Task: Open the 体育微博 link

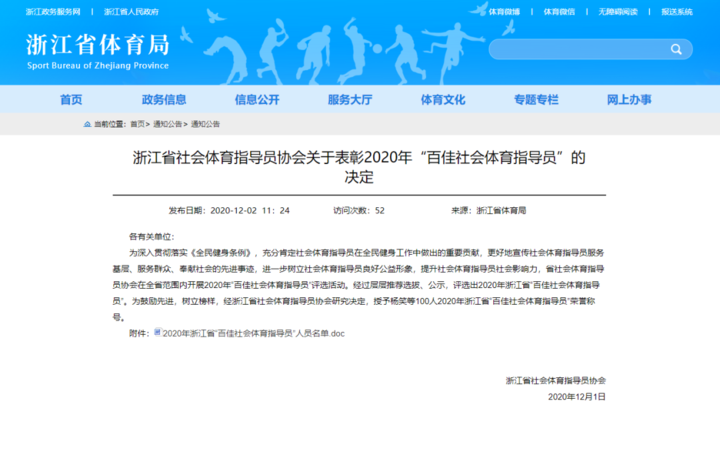Action: pyautogui.click(x=504, y=12)
